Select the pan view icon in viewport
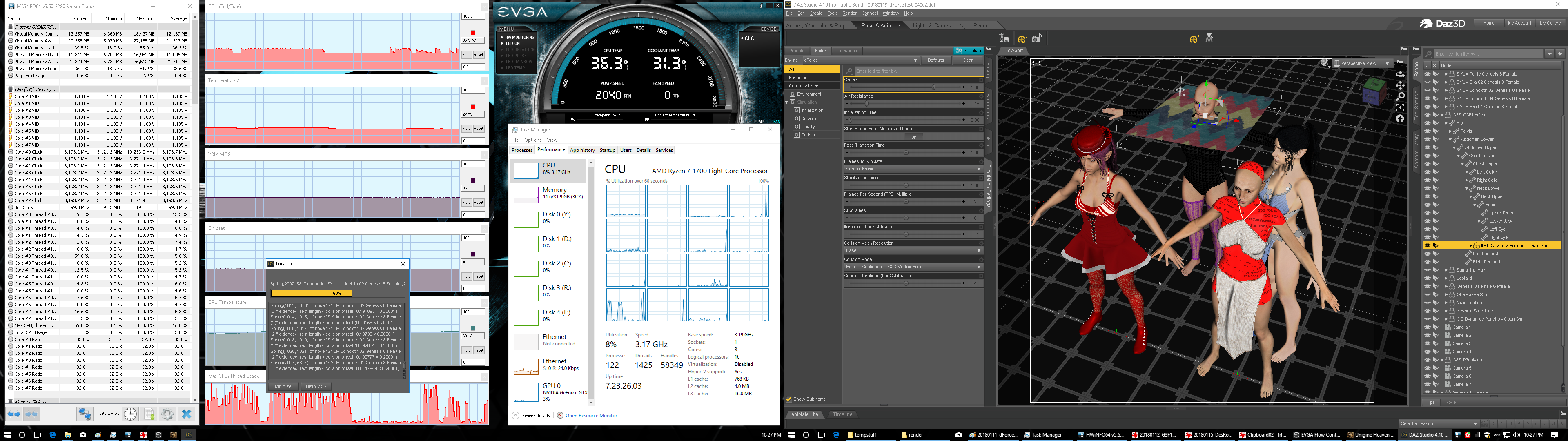The width and height of the screenshot is (1568, 441). click(1400, 85)
